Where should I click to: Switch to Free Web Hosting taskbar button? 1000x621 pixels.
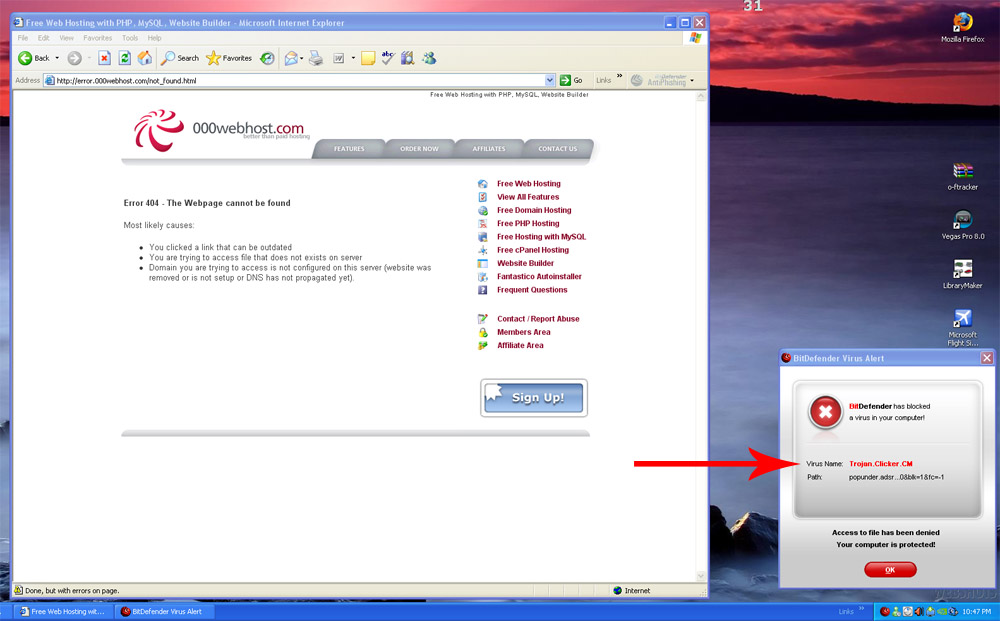point(61,611)
